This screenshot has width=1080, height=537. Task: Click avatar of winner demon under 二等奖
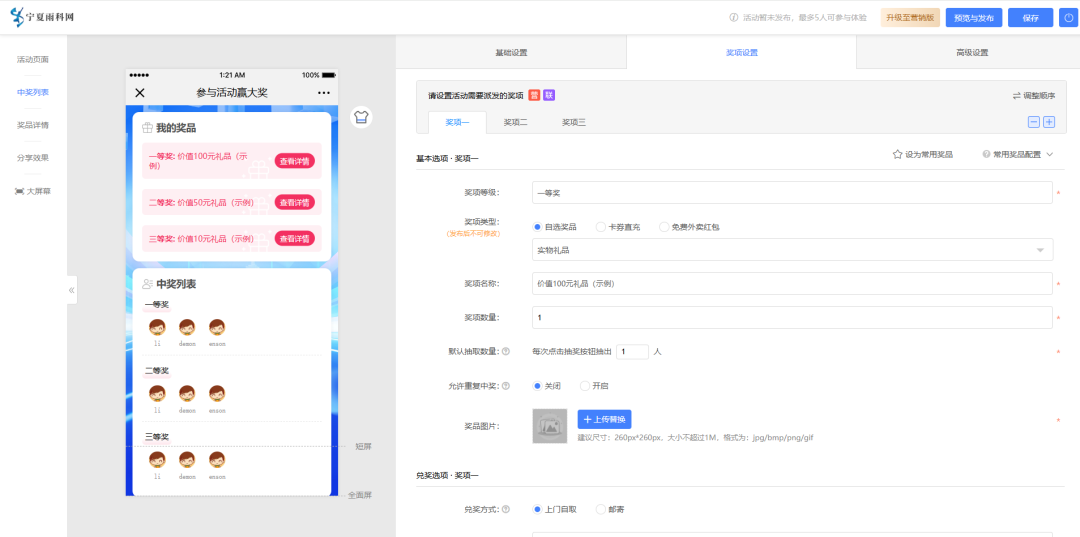point(187,394)
